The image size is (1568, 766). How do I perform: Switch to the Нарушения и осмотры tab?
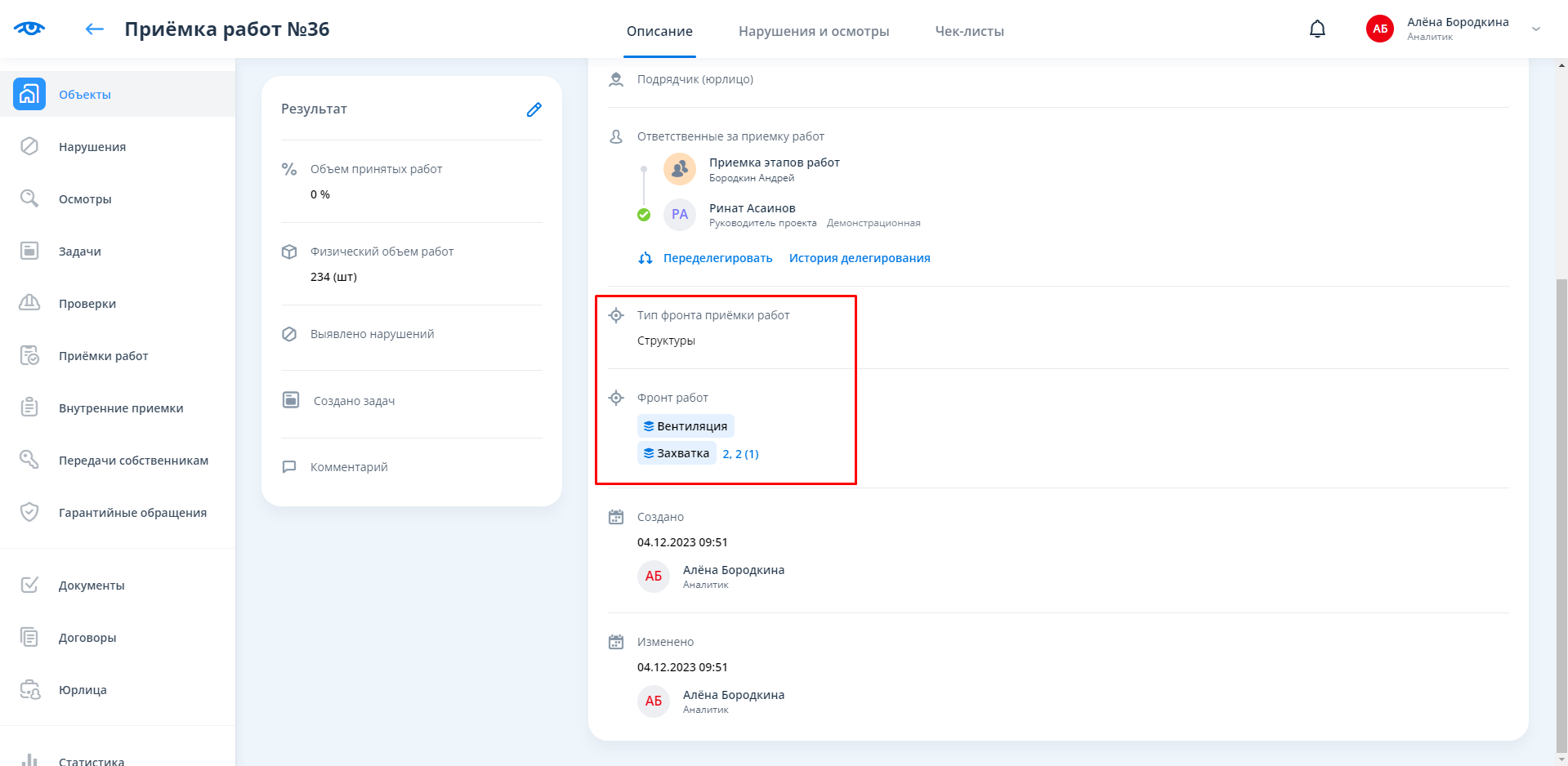tap(813, 31)
